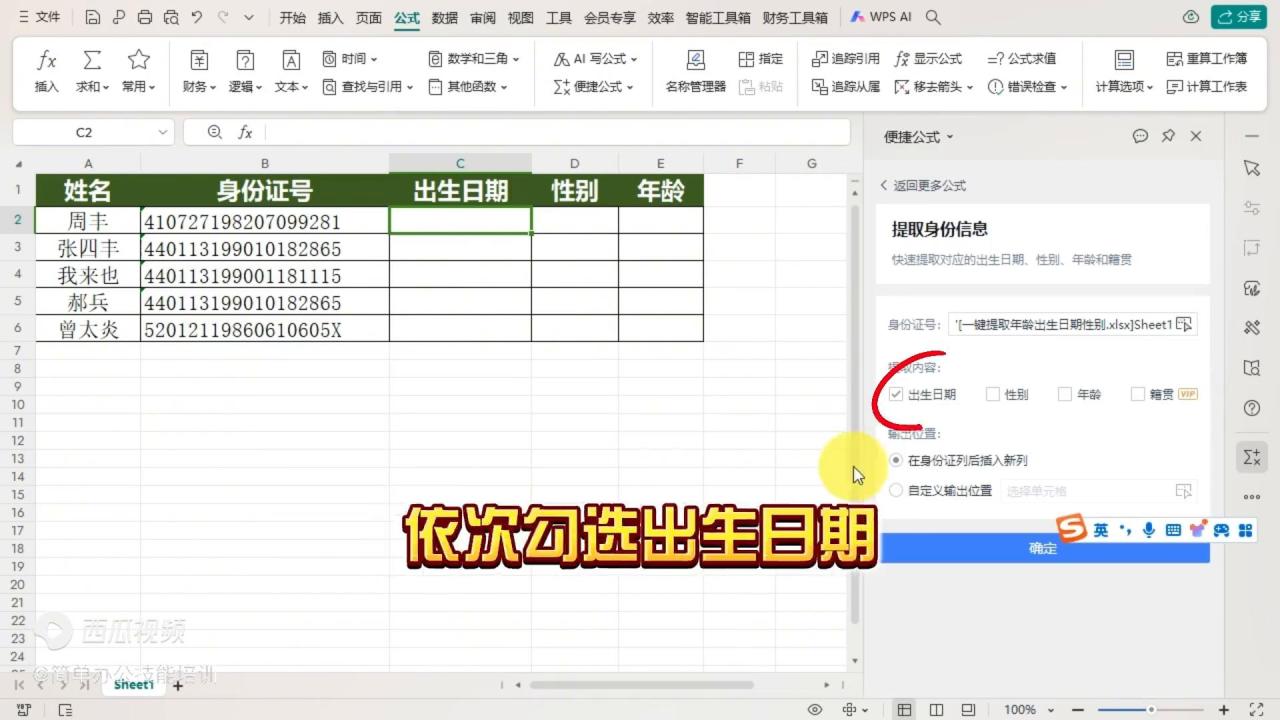Open the Name Manager (名称管理器)

696,72
